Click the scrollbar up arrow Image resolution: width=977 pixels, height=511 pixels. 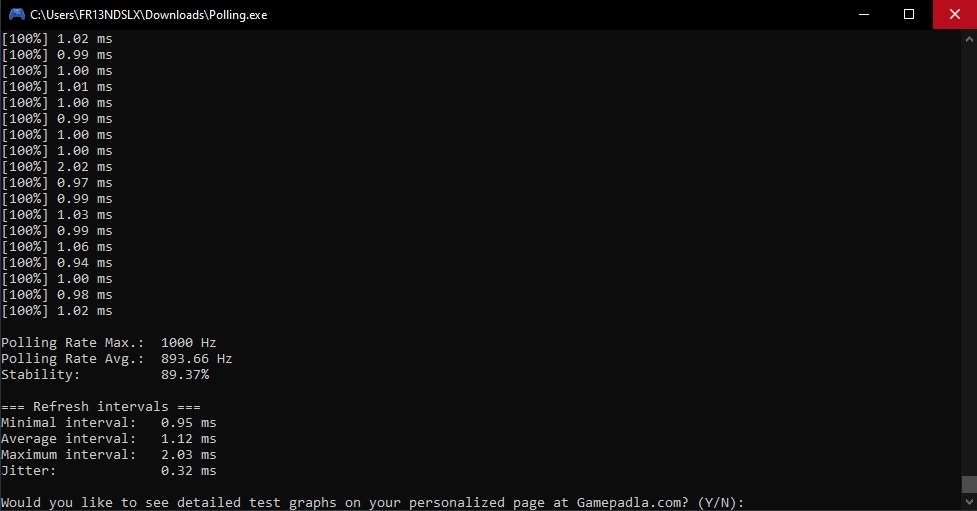click(969, 39)
